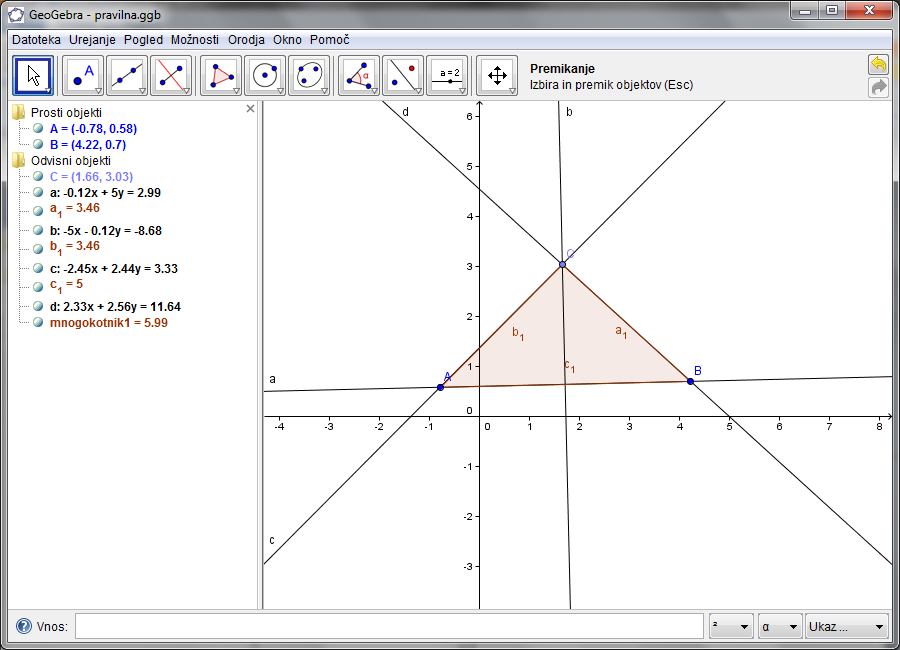
Task: Close the algebra view panel
Action: click(250, 109)
